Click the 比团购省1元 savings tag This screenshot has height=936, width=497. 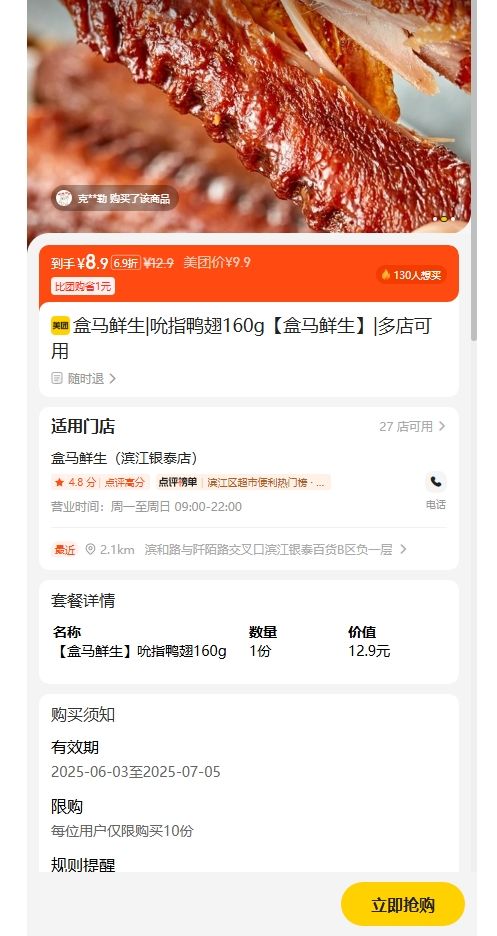83,287
